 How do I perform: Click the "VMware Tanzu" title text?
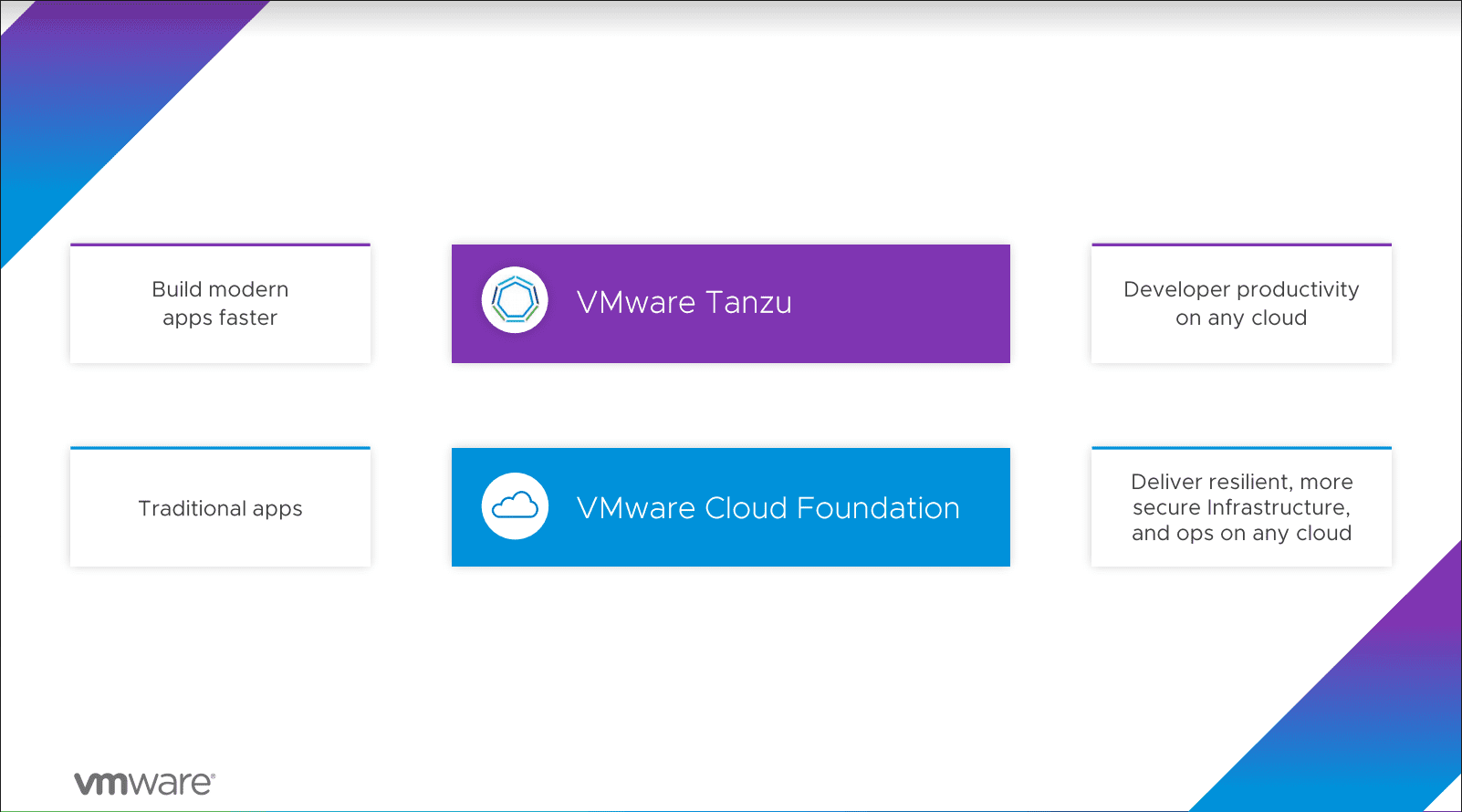pyautogui.click(x=684, y=303)
